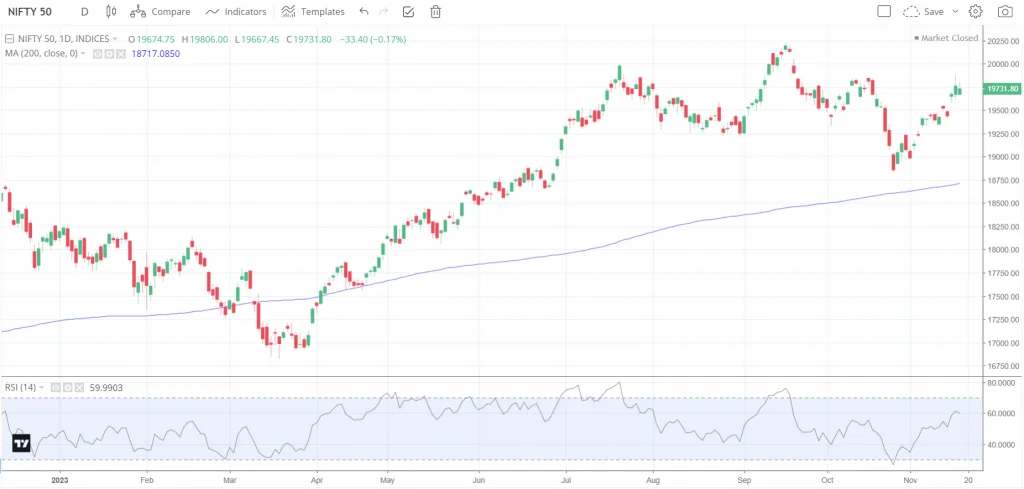
Task: Open settings for the RSI indicator
Action: tap(67, 388)
